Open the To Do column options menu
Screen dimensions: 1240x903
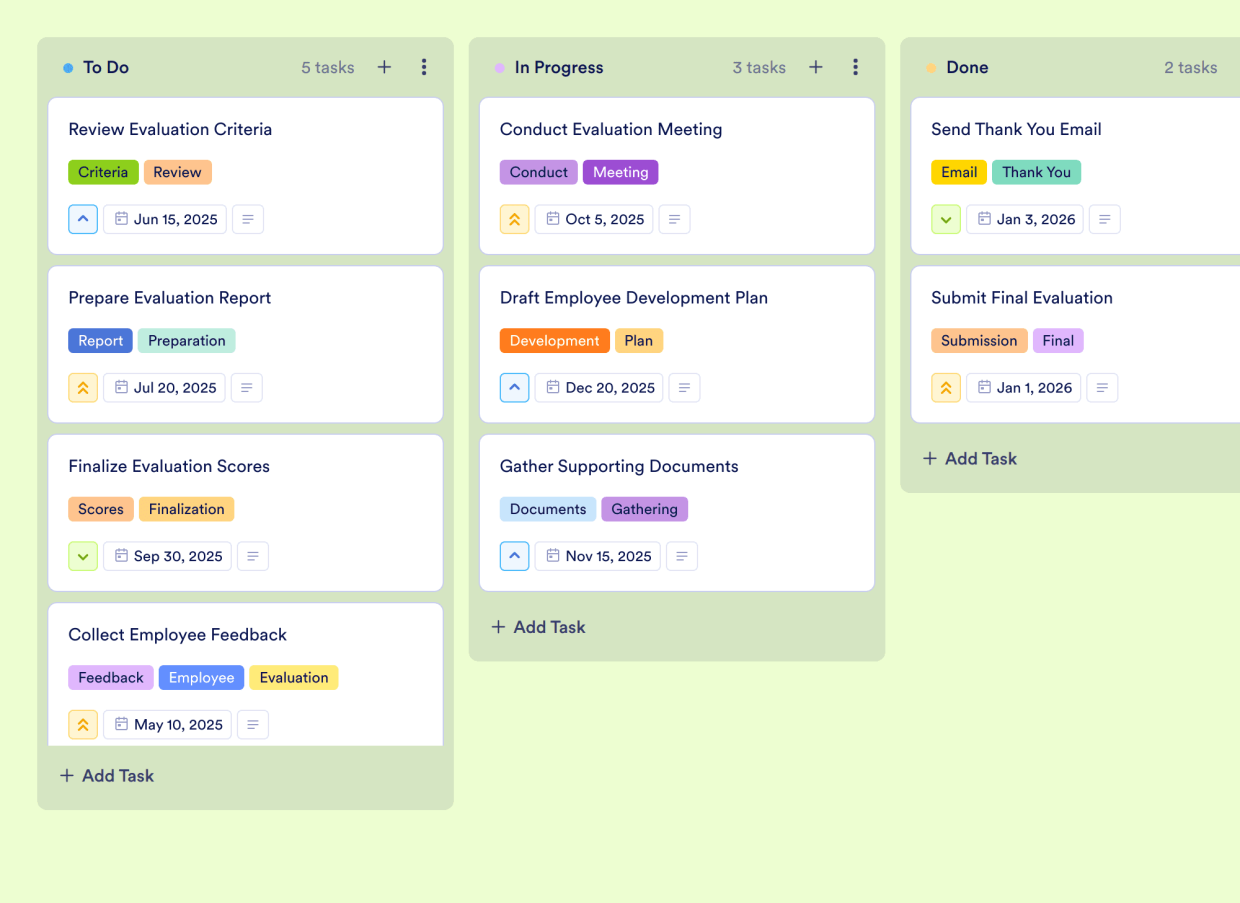[424, 67]
